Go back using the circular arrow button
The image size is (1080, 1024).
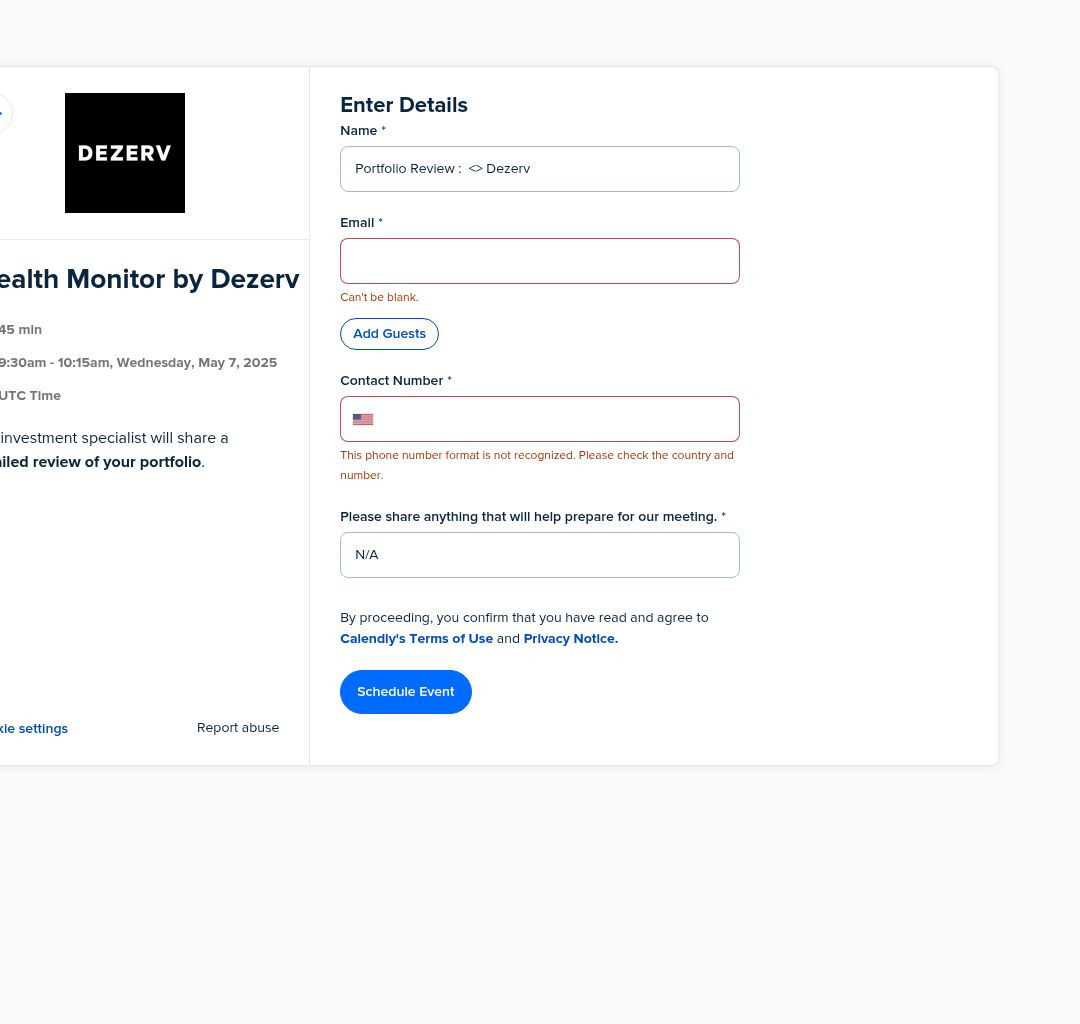coord(3,114)
